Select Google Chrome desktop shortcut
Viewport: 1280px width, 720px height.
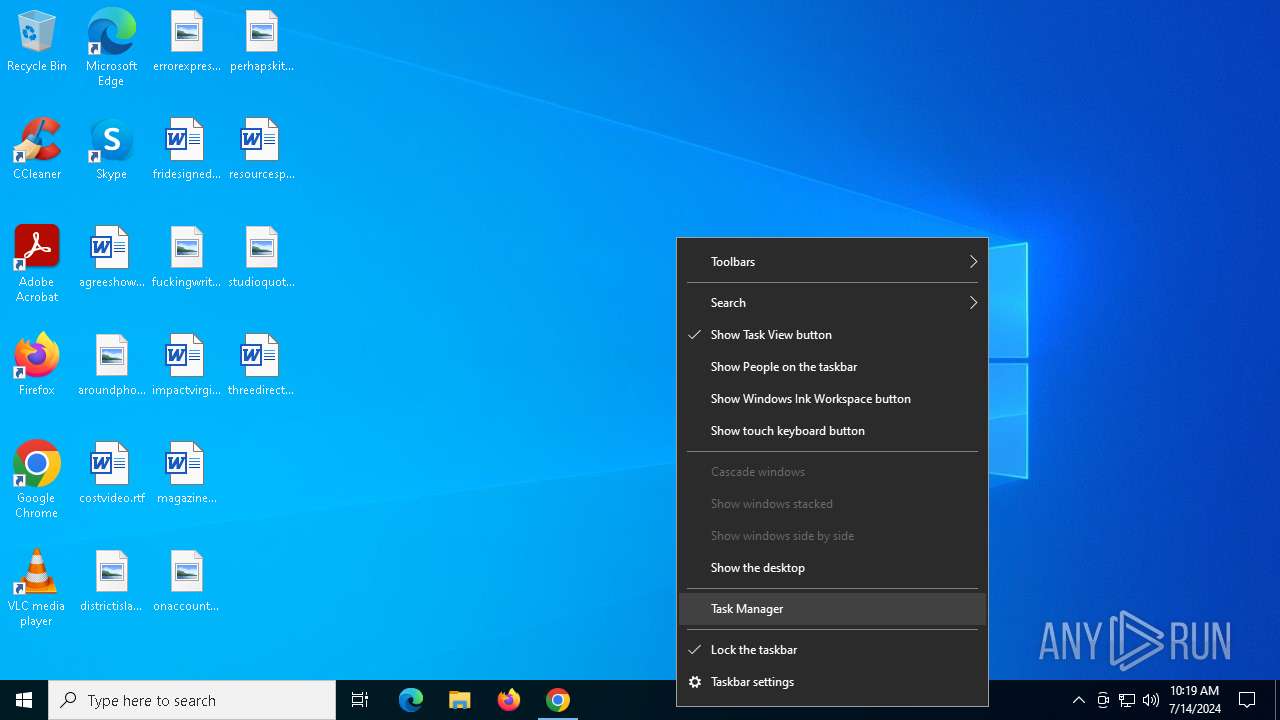tap(37, 480)
